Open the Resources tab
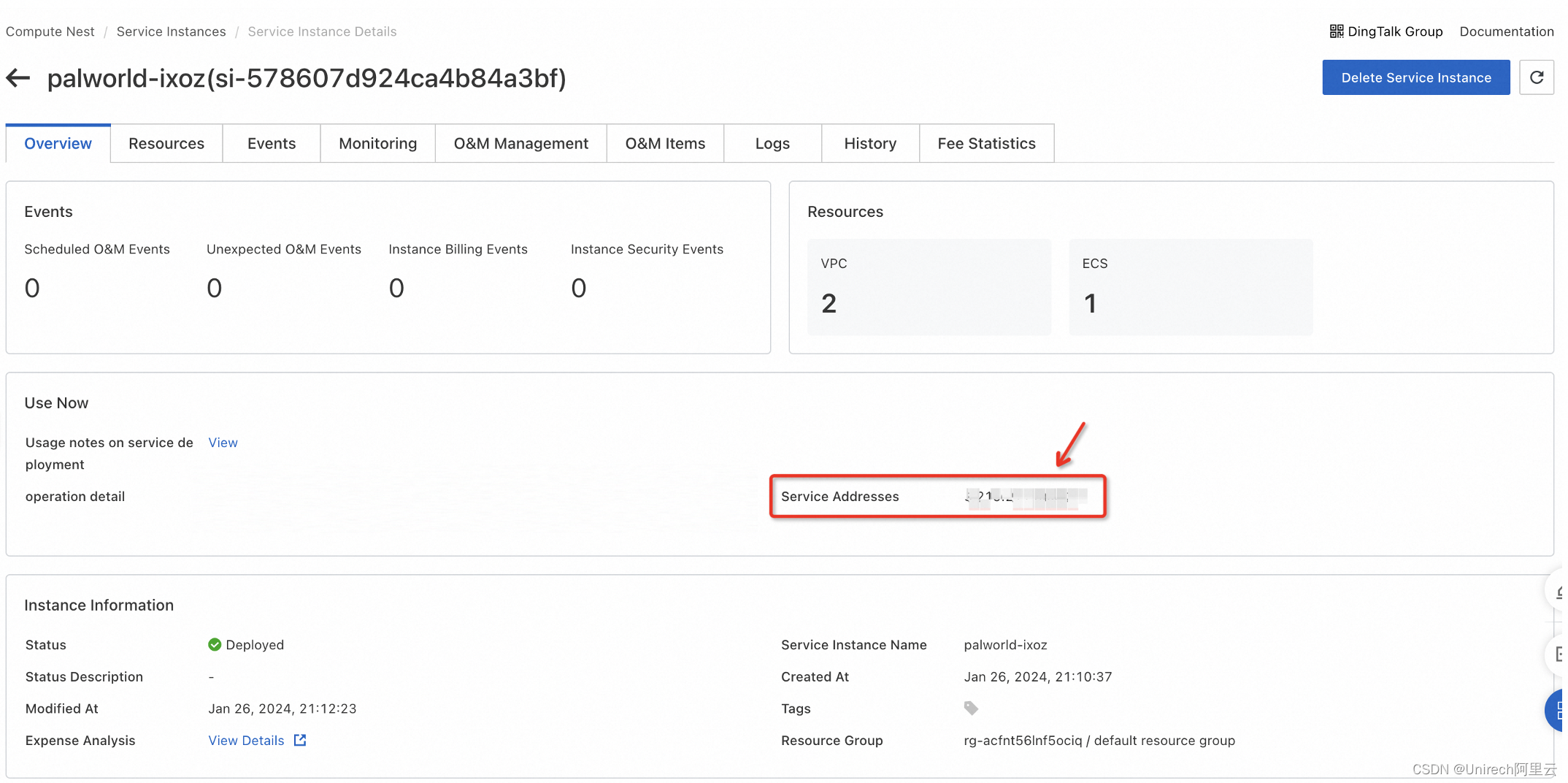Screen dimensions: 1568x783 click(x=166, y=143)
